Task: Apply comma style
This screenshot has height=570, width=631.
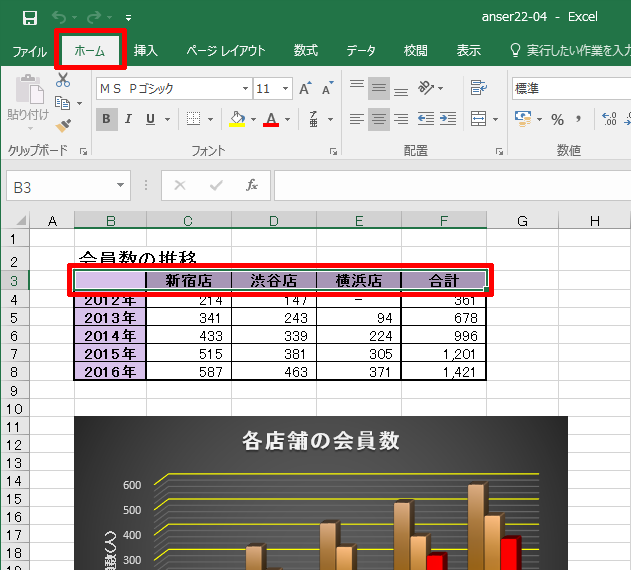Action: pos(578,119)
